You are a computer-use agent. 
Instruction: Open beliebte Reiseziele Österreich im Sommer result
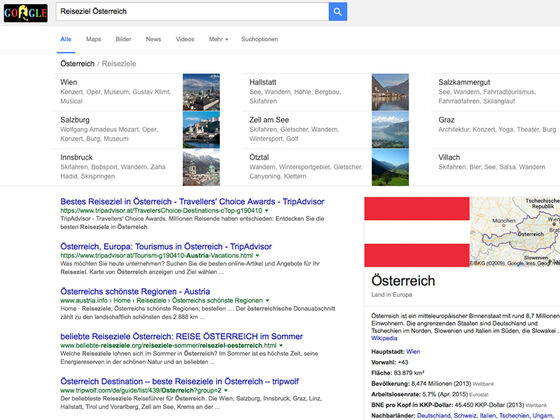(181, 337)
